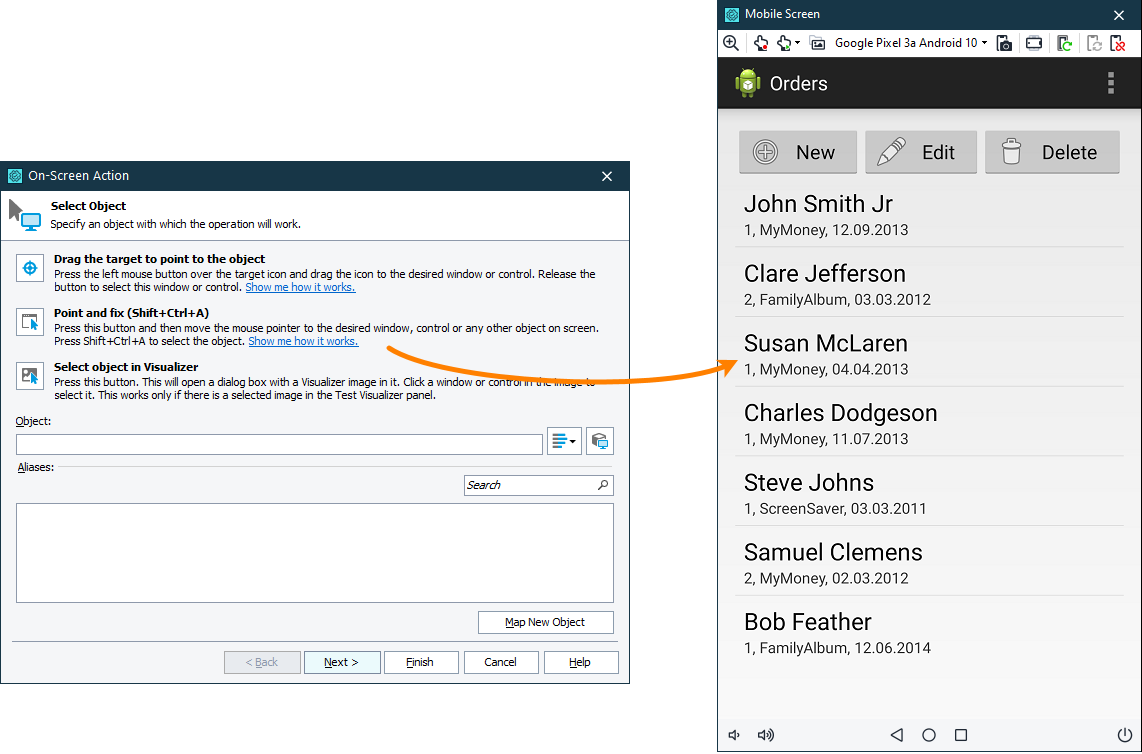Screen dimensions: 1142x754
Task: Click the Android Orders app icon
Action: [x=748, y=83]
